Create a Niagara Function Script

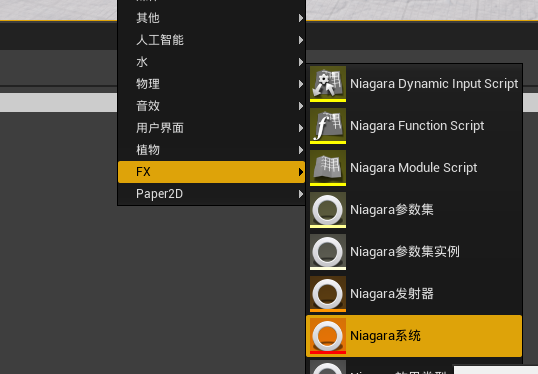tap(414, 126)
